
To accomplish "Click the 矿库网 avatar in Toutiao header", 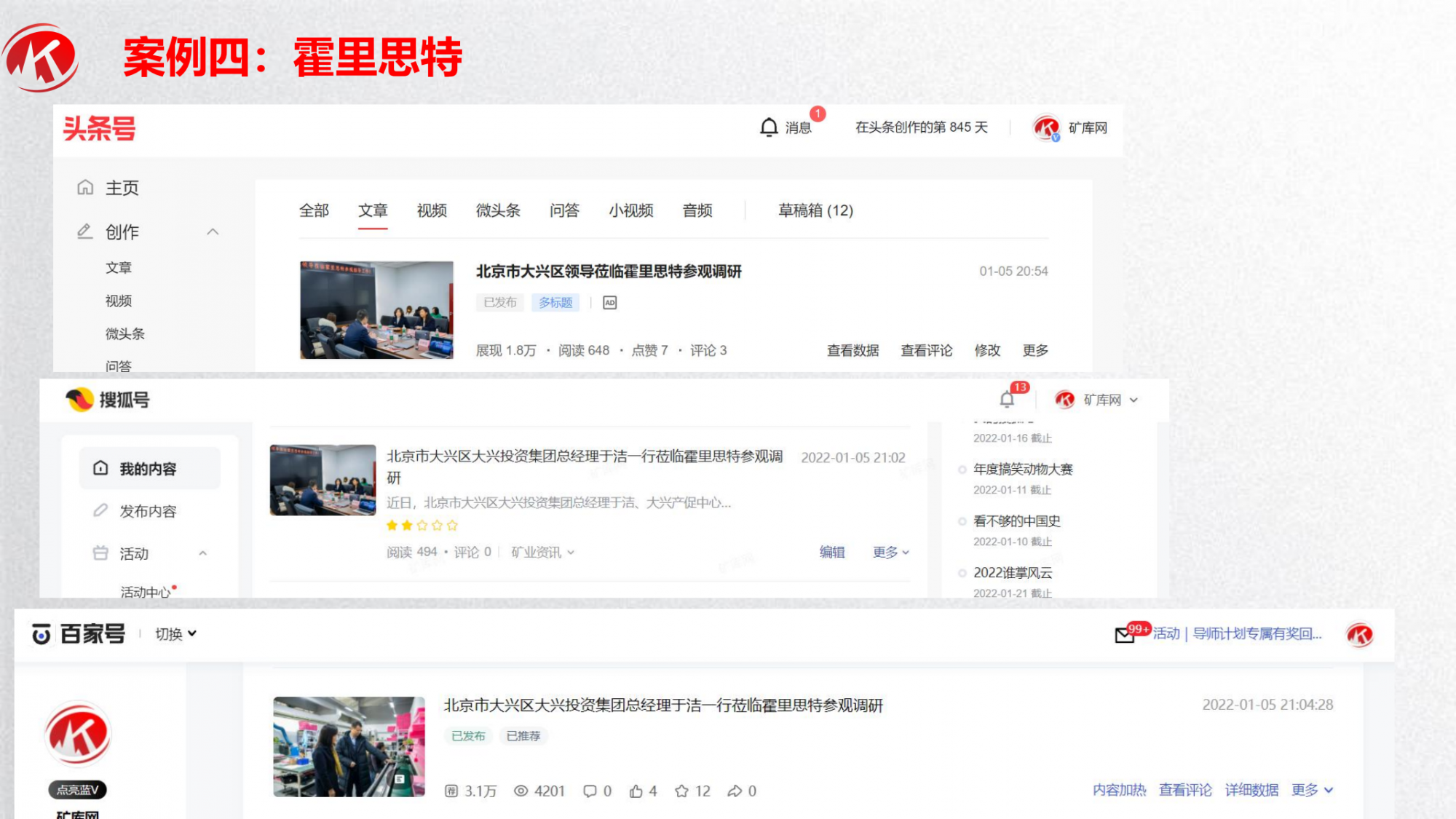I will pos(1046,128).
